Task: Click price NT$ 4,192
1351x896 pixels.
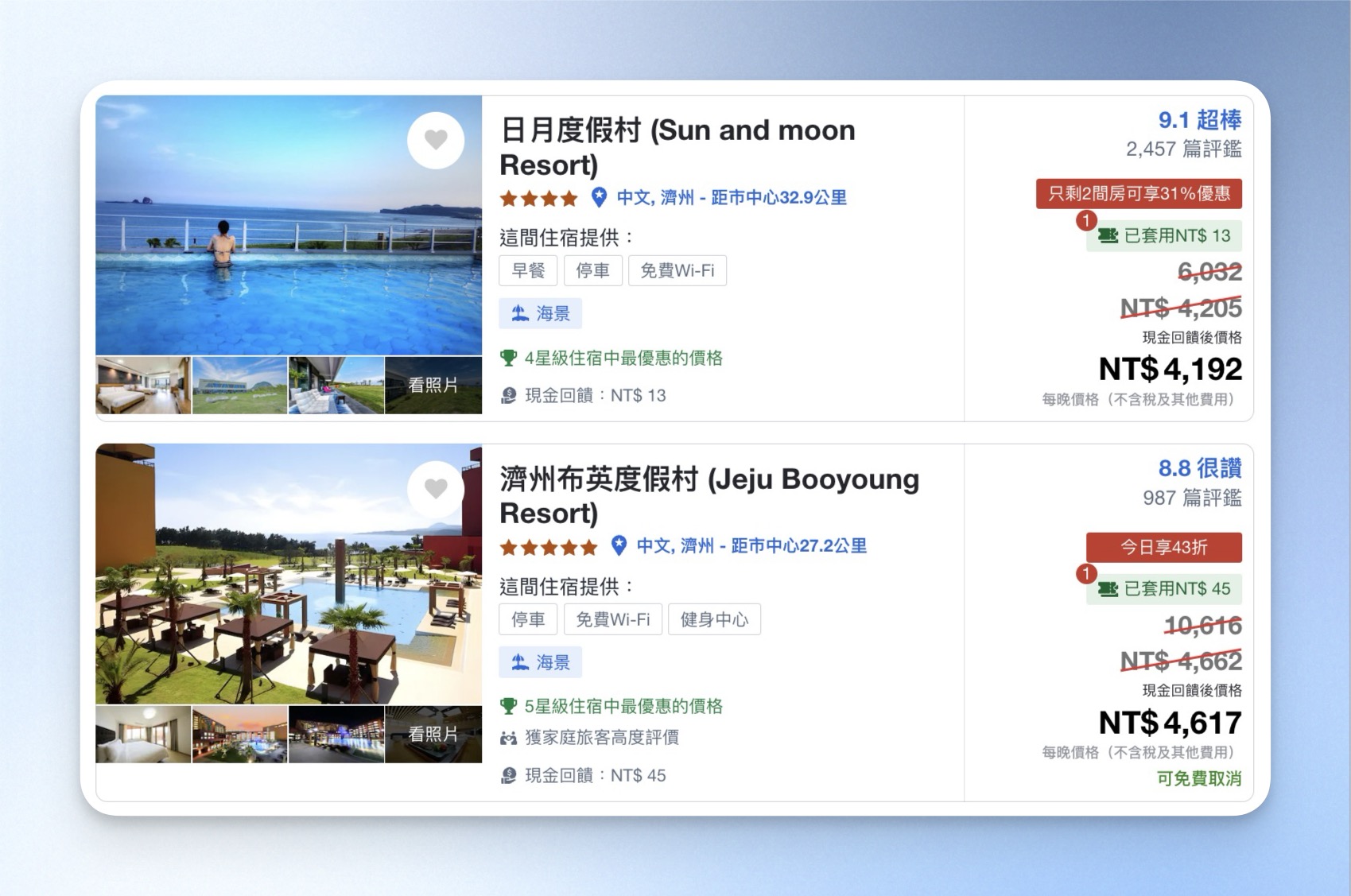Action: click(1170, 370)
